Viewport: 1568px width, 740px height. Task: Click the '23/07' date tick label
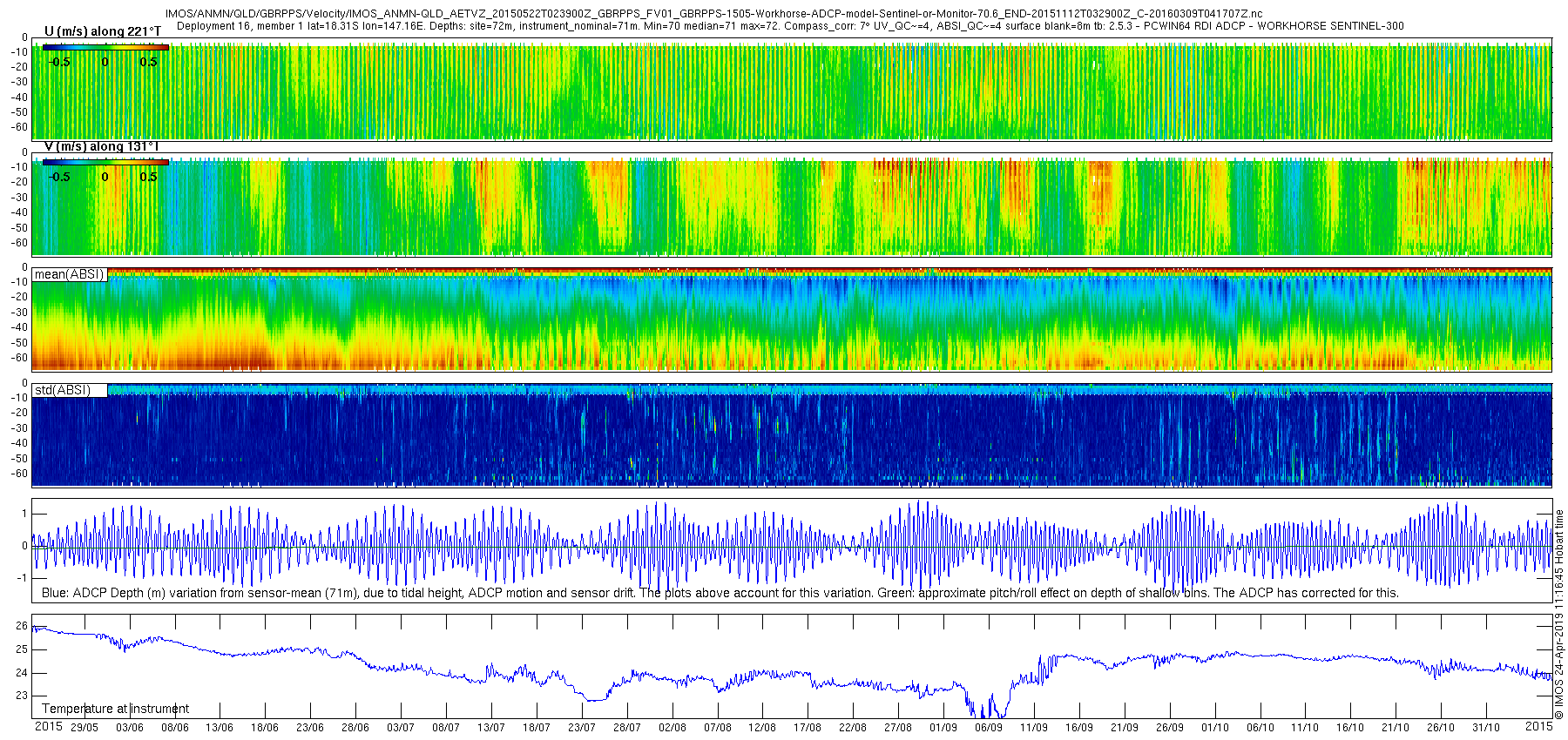(582, 728)
